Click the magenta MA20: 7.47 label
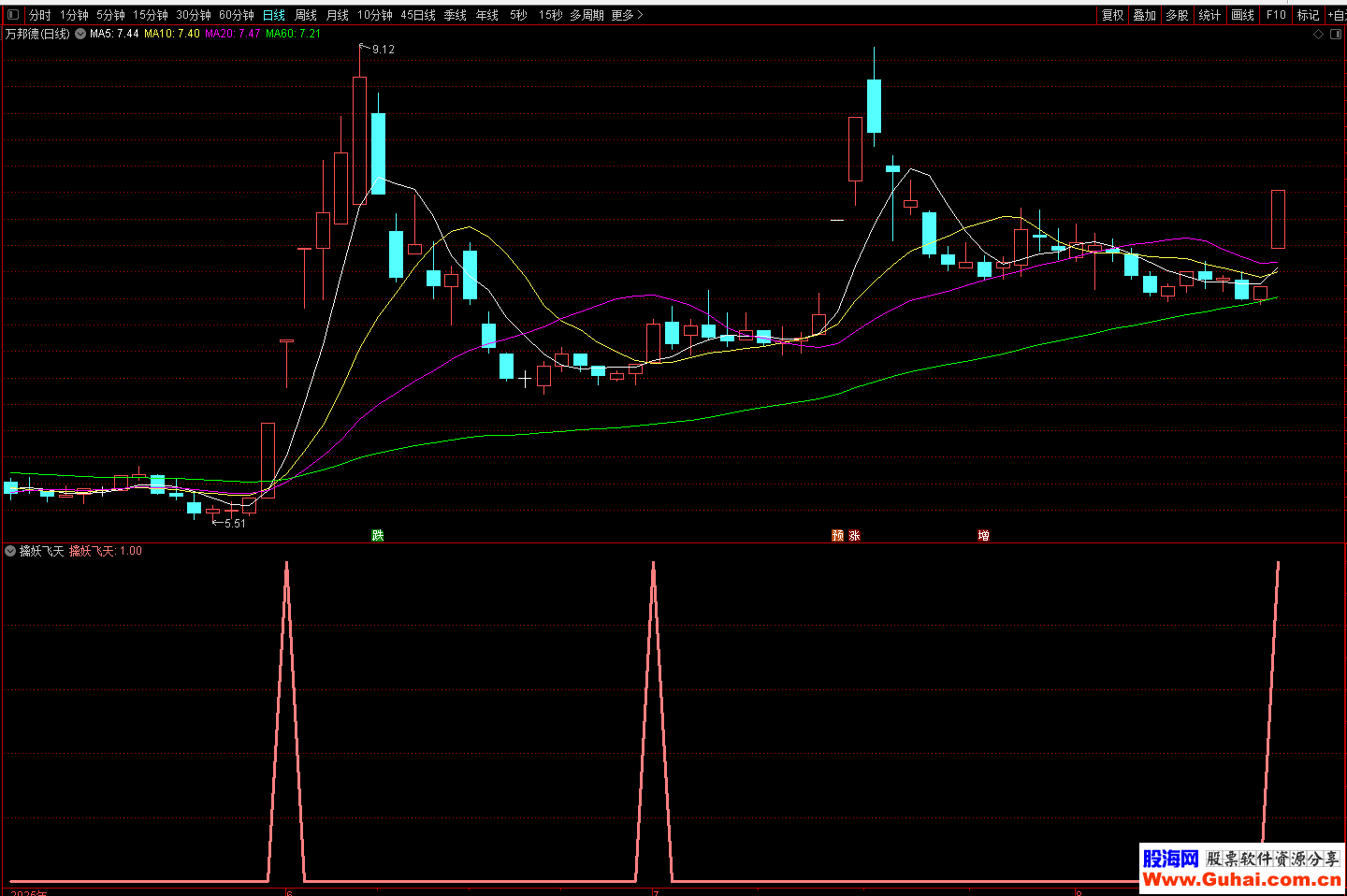 click(233, 34)
